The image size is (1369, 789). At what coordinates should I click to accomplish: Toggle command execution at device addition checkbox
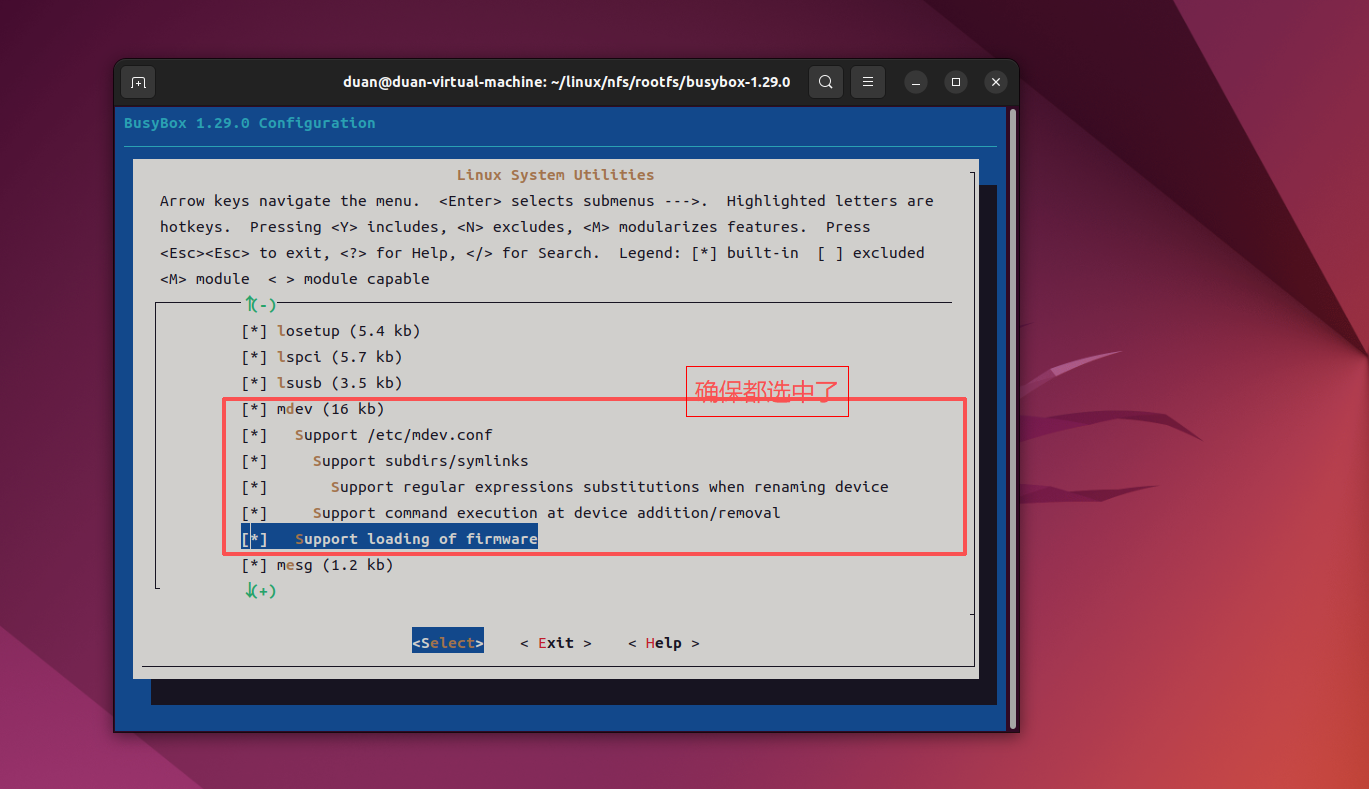[255, 513]
